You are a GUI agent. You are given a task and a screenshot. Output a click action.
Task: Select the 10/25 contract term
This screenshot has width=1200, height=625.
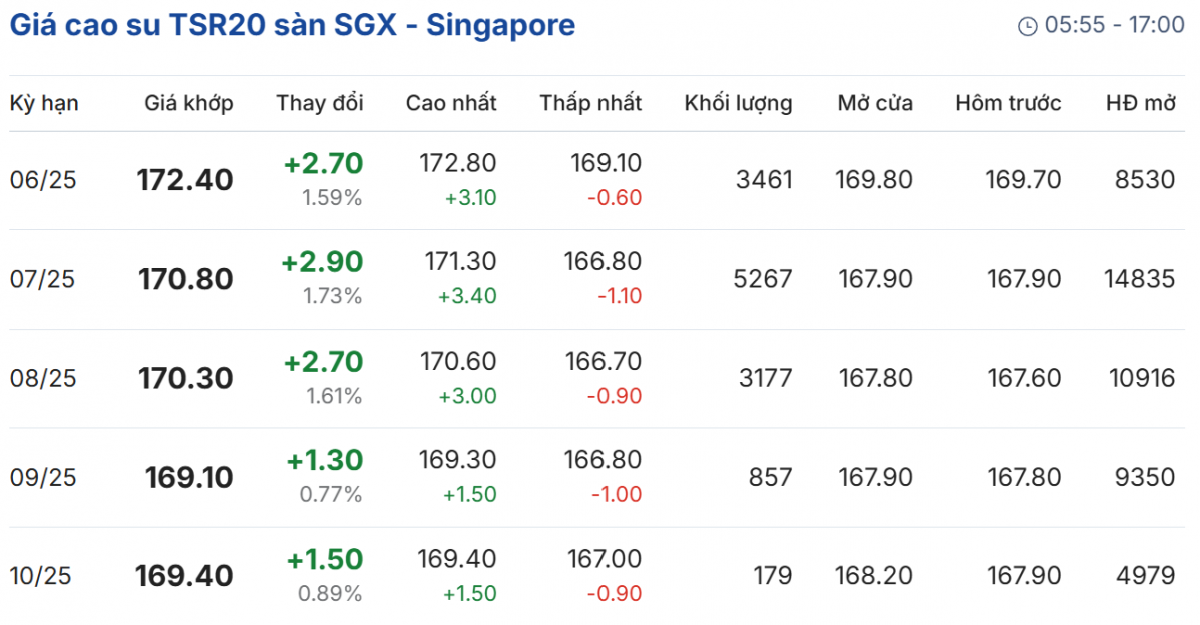coord(43,576)
